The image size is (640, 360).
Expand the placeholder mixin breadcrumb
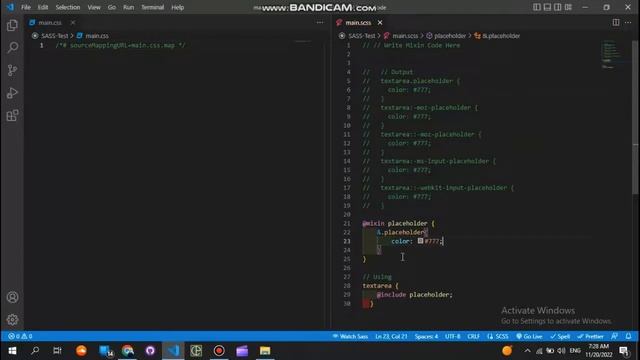(450, 36)
